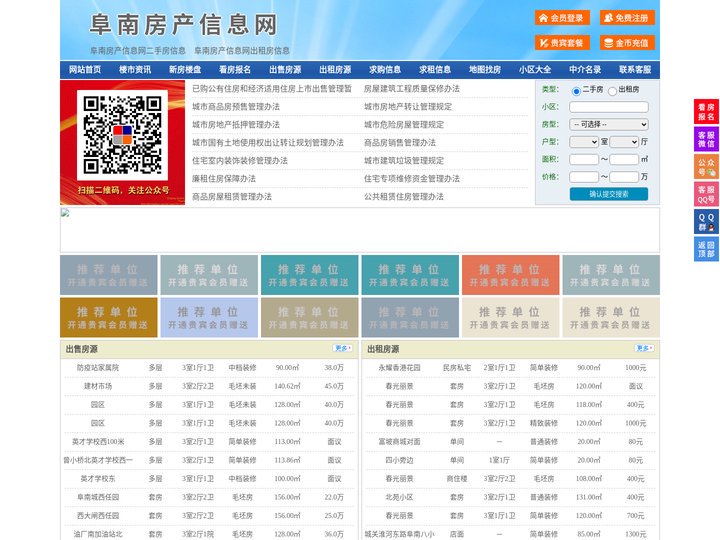Open the 公众号 floating sidebar icon
Screen dimensions: 720x540
point(706,167)
